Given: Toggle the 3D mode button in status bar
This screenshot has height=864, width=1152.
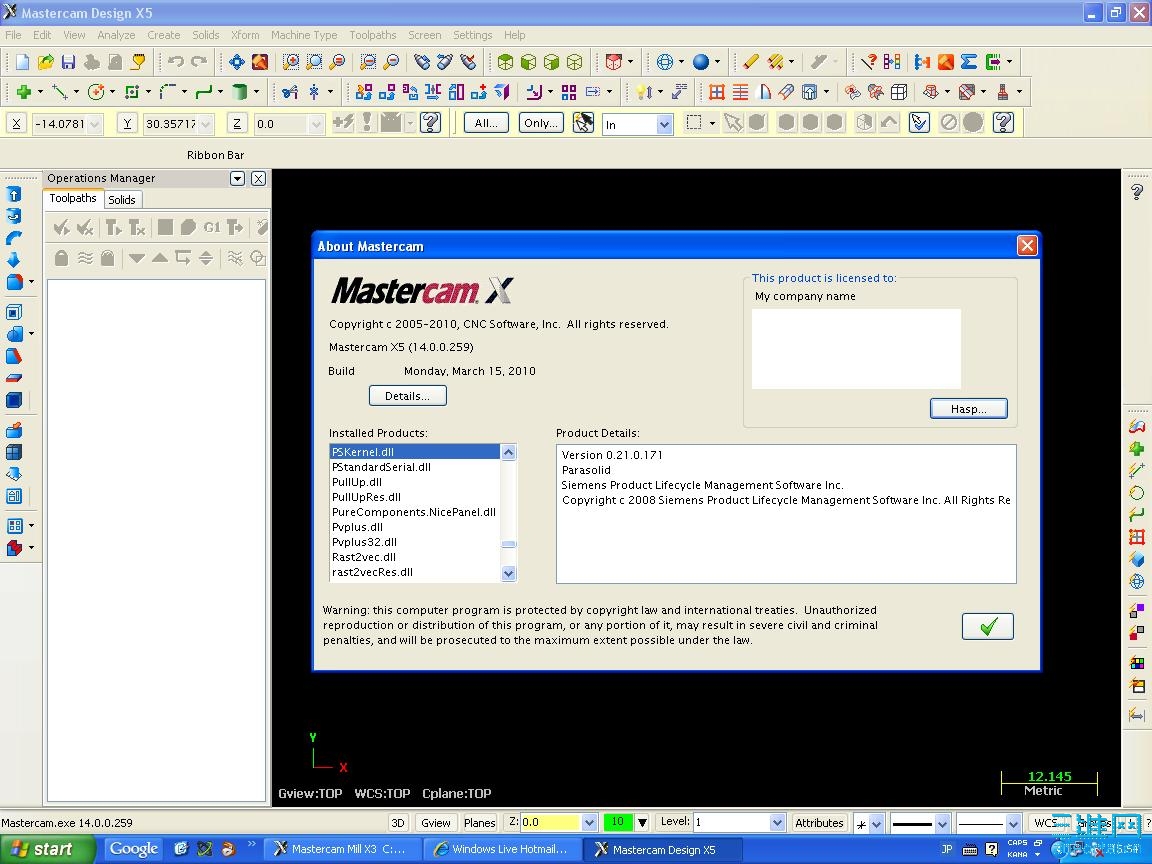Looking at the screenshot, I should [x=397, y=823].
